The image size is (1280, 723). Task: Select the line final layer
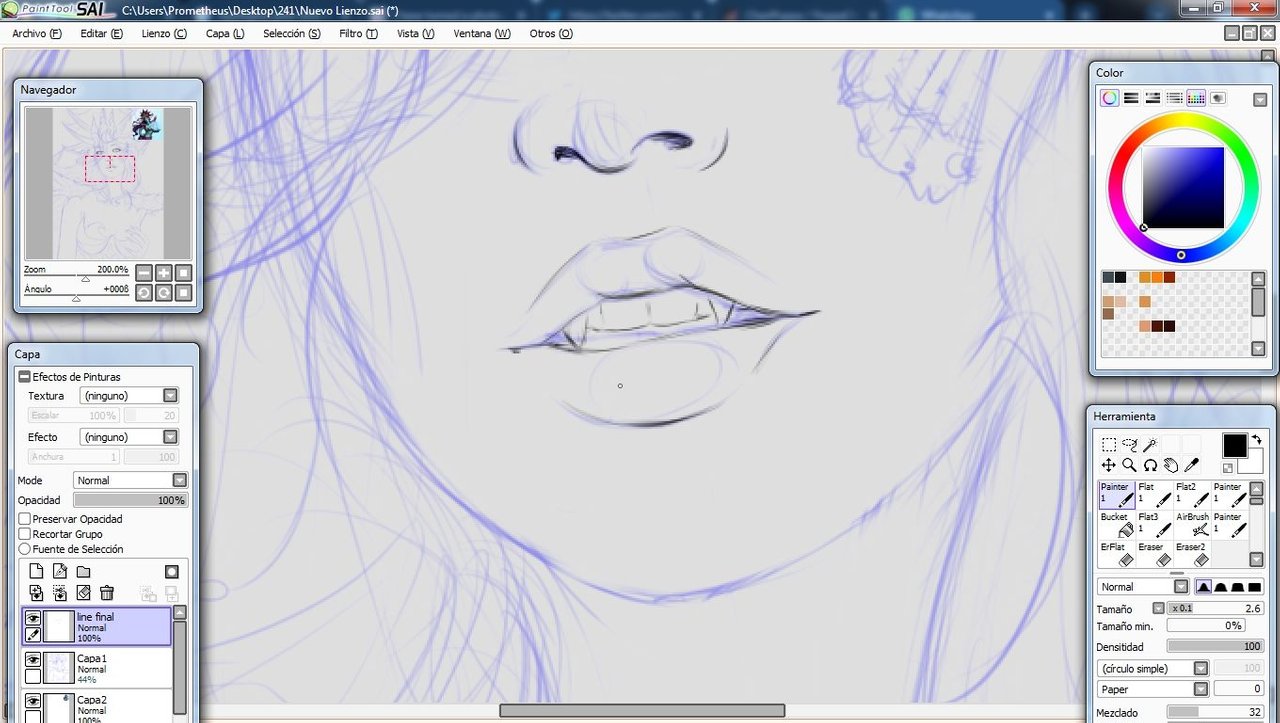click(96, 627)
